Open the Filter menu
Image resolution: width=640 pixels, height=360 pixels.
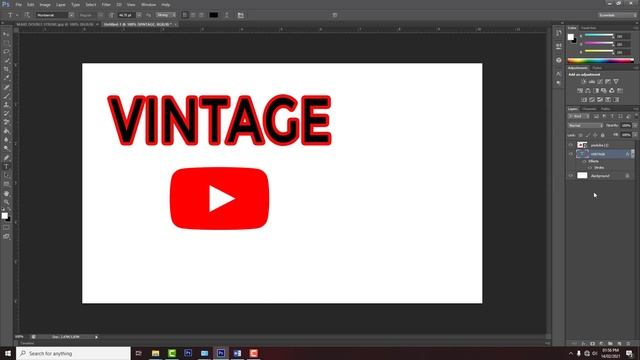tap(106, 4)
